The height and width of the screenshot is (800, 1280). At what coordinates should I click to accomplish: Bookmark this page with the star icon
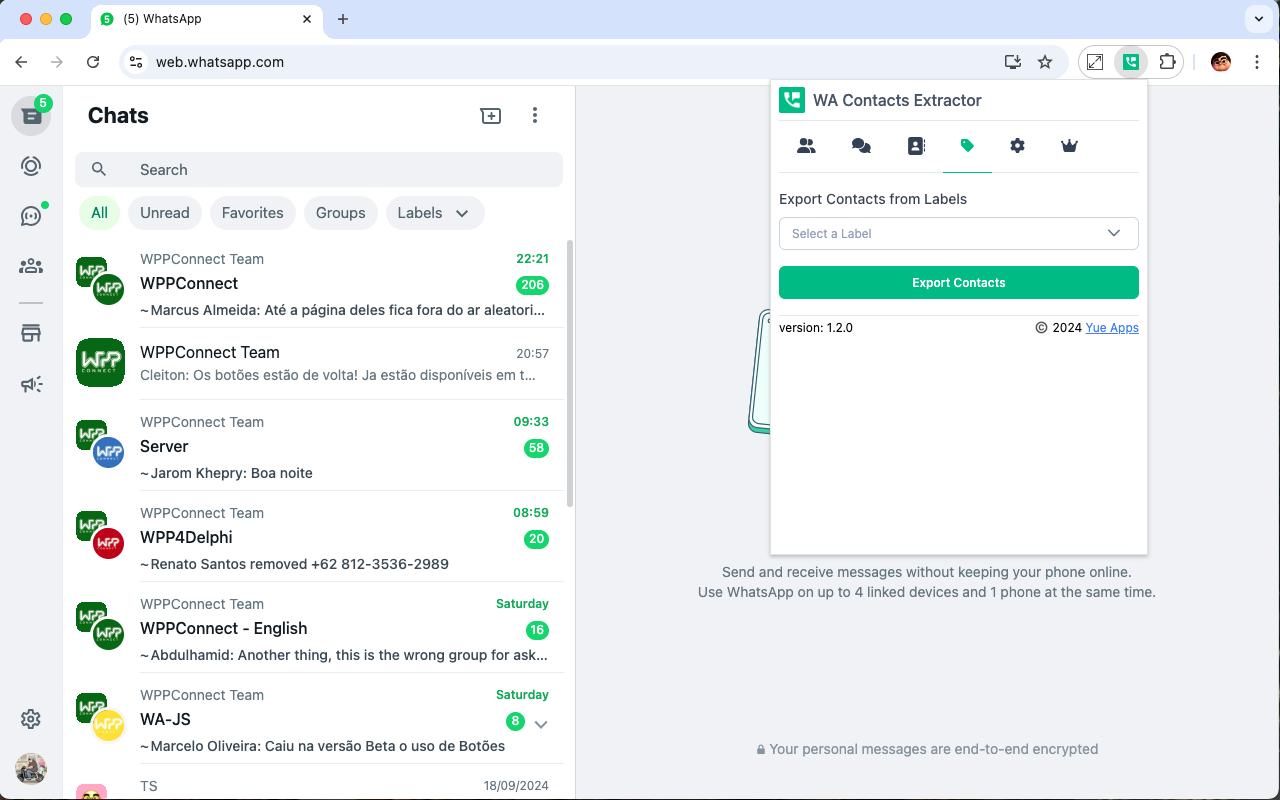pyautogui.click(x=1045, y=62)
